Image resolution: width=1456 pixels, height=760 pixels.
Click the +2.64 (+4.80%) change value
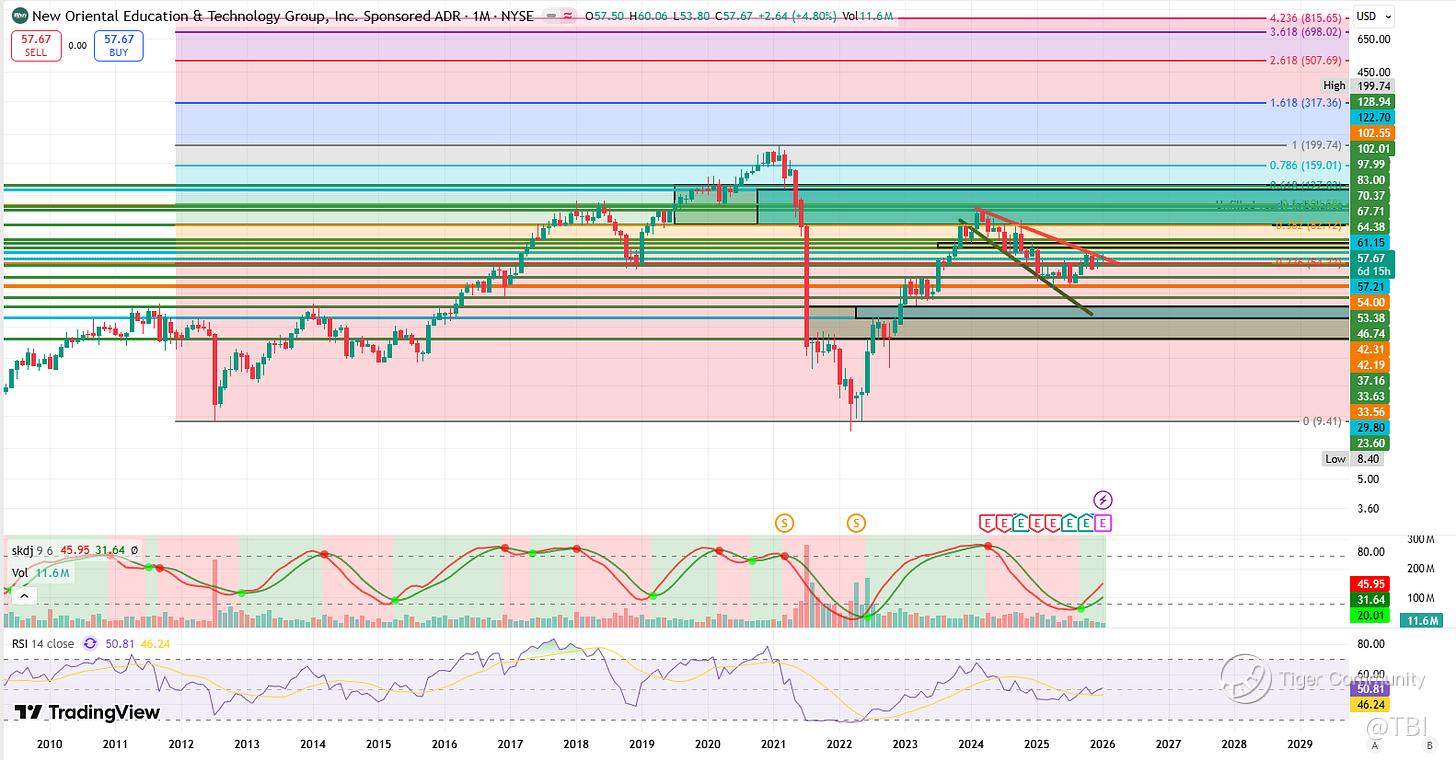click(800, 16)
